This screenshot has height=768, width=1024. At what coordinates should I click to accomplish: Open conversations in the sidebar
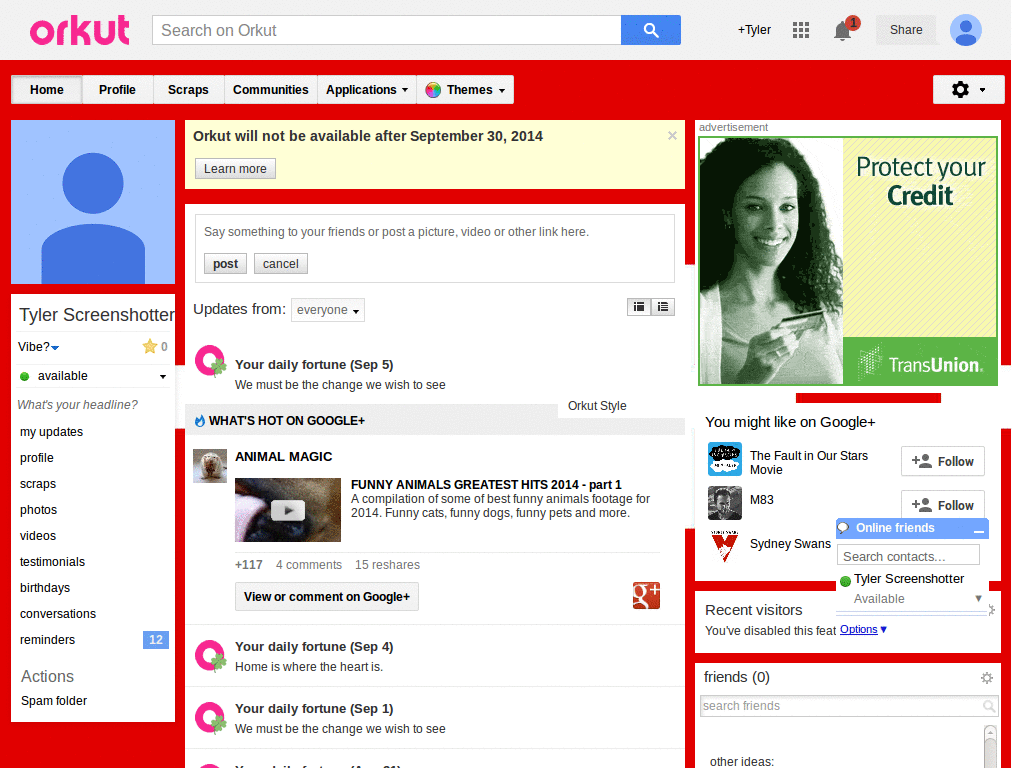pos(57,614)
